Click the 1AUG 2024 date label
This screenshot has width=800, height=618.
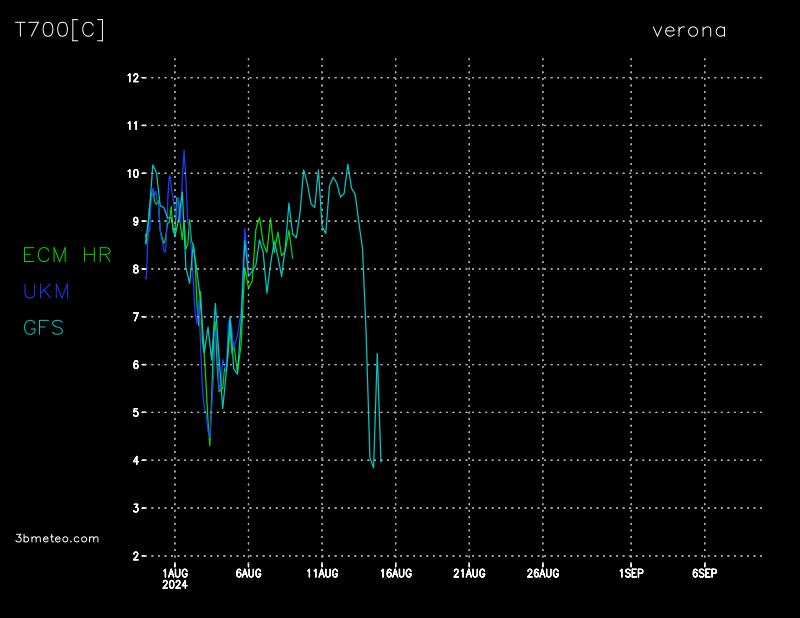click(x=175, y=578)
